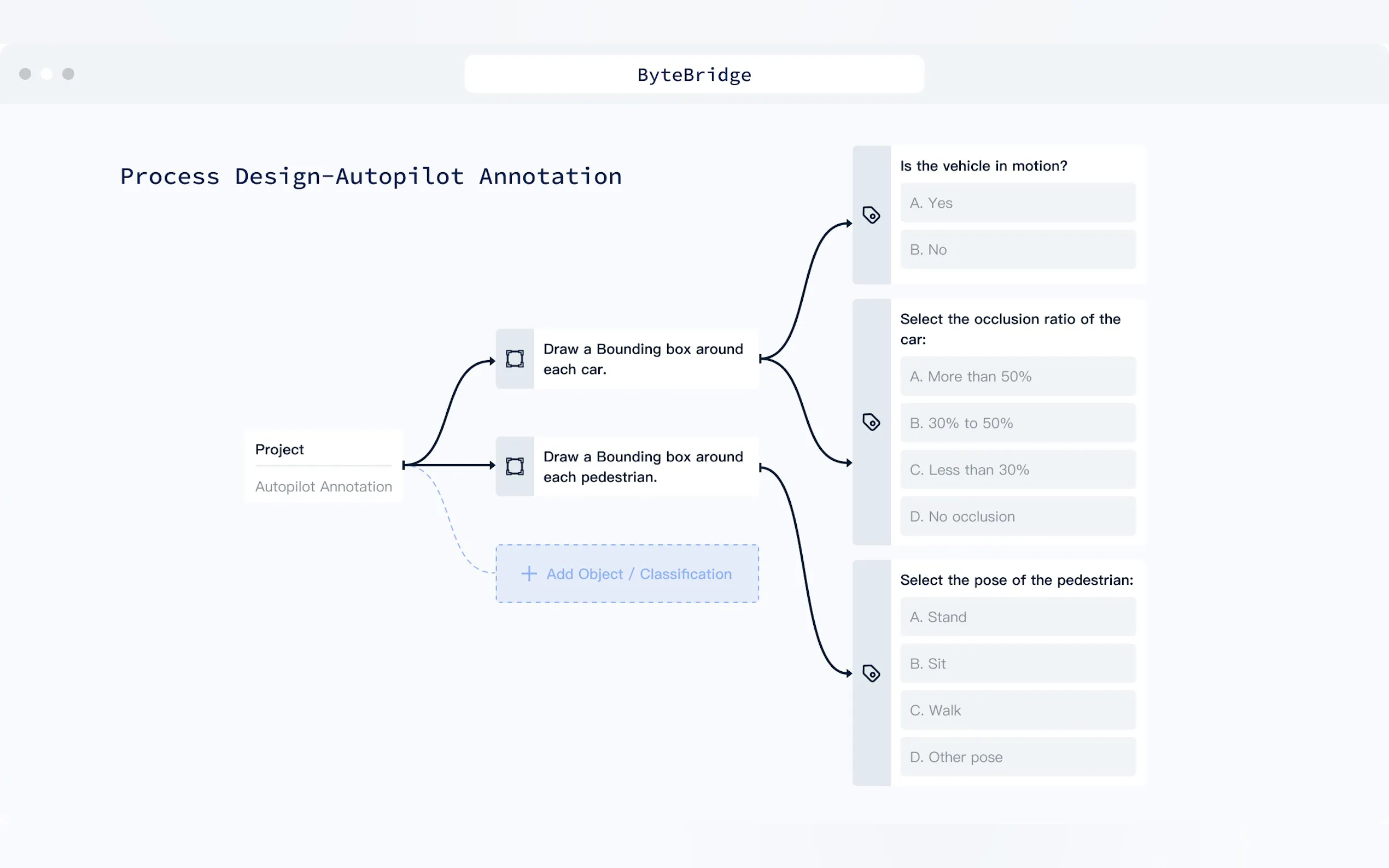Choose pedestrian pose 'C. Walk'
This screenshot has width=1389, height=868.
(x=1018, y=710)
